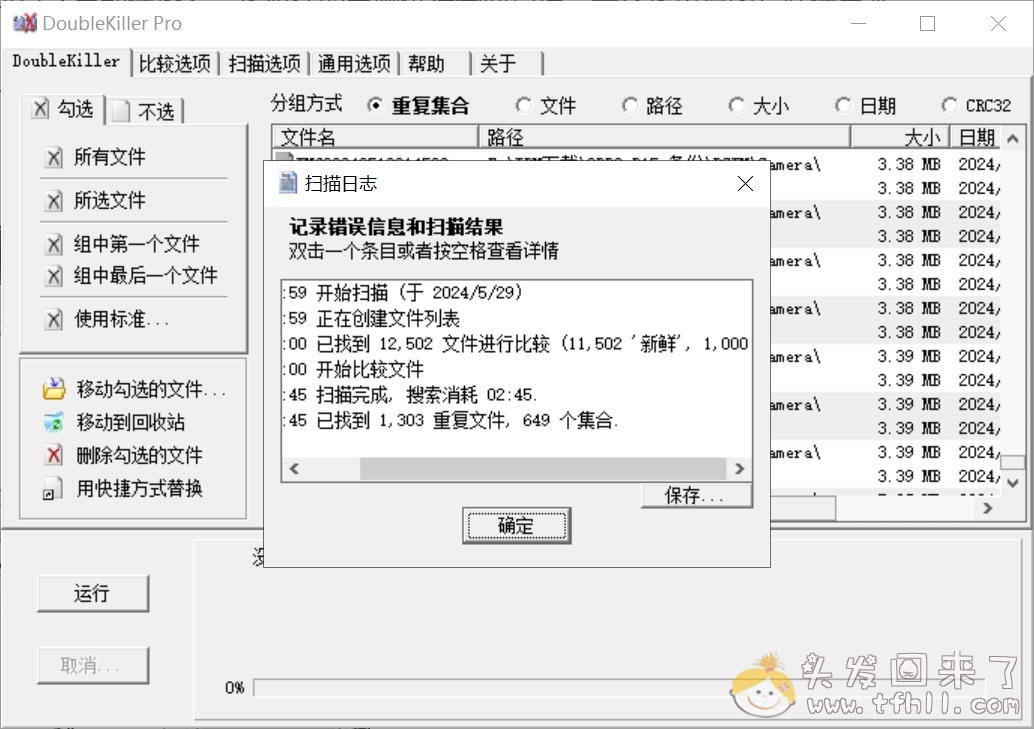The image size is (1034, 729).
Task: Click log's horizontal scrollbar left arrow
Action: coord(294,469)
